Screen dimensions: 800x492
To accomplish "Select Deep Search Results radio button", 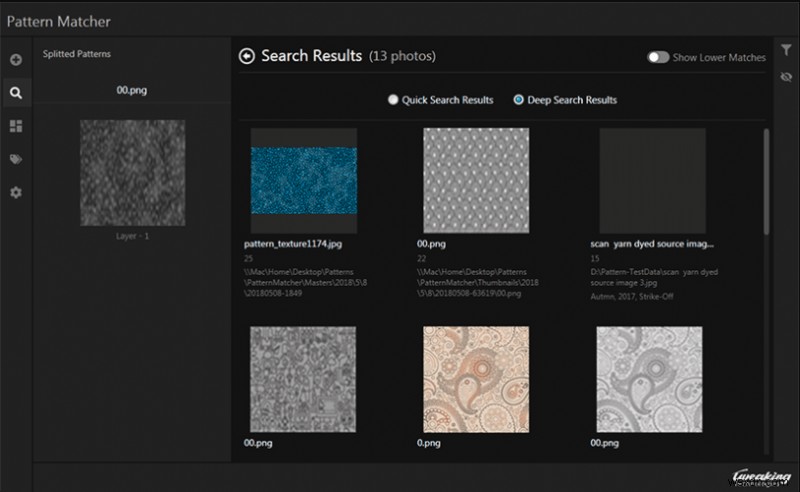I will (518, 100).
